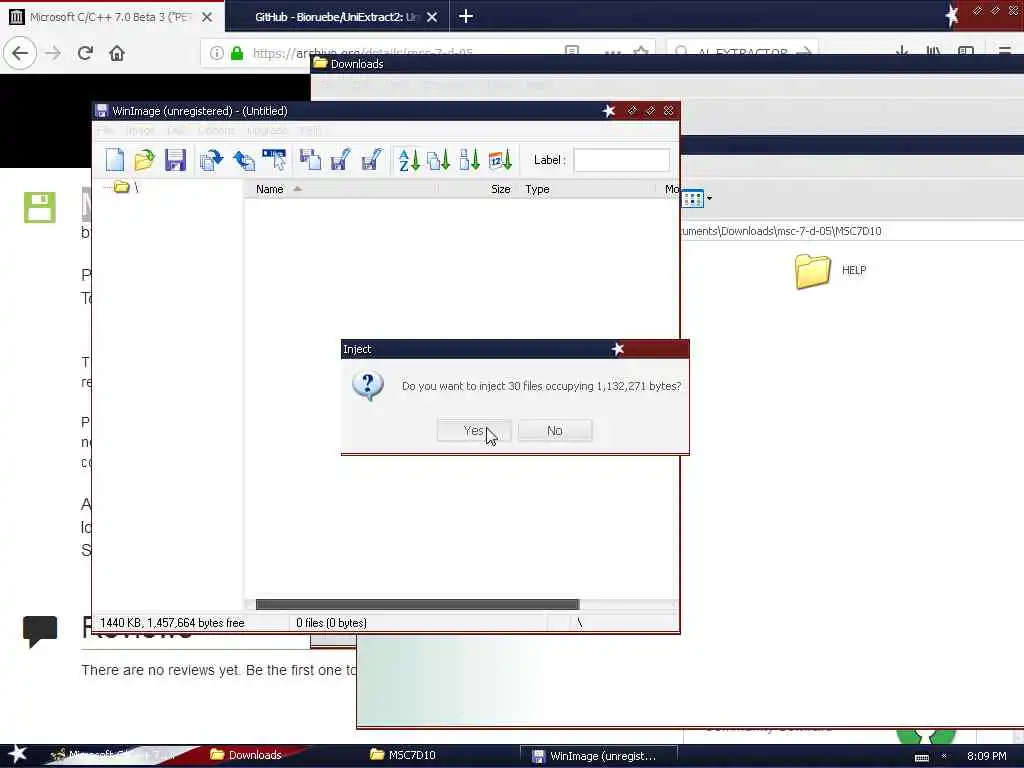Image resolution: width=1024 pixels, height=768 pixels.
Task: Save the image using the floppy icon
Action: click(175, 160)
